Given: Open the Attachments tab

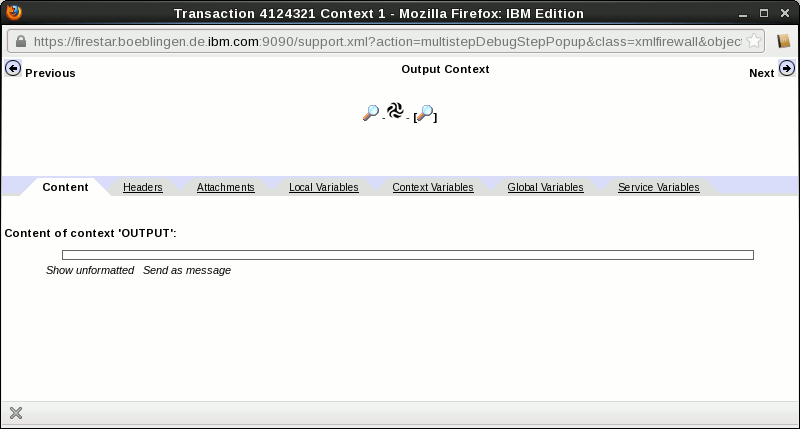Looking at the screenshot, I should coord(225,187).
